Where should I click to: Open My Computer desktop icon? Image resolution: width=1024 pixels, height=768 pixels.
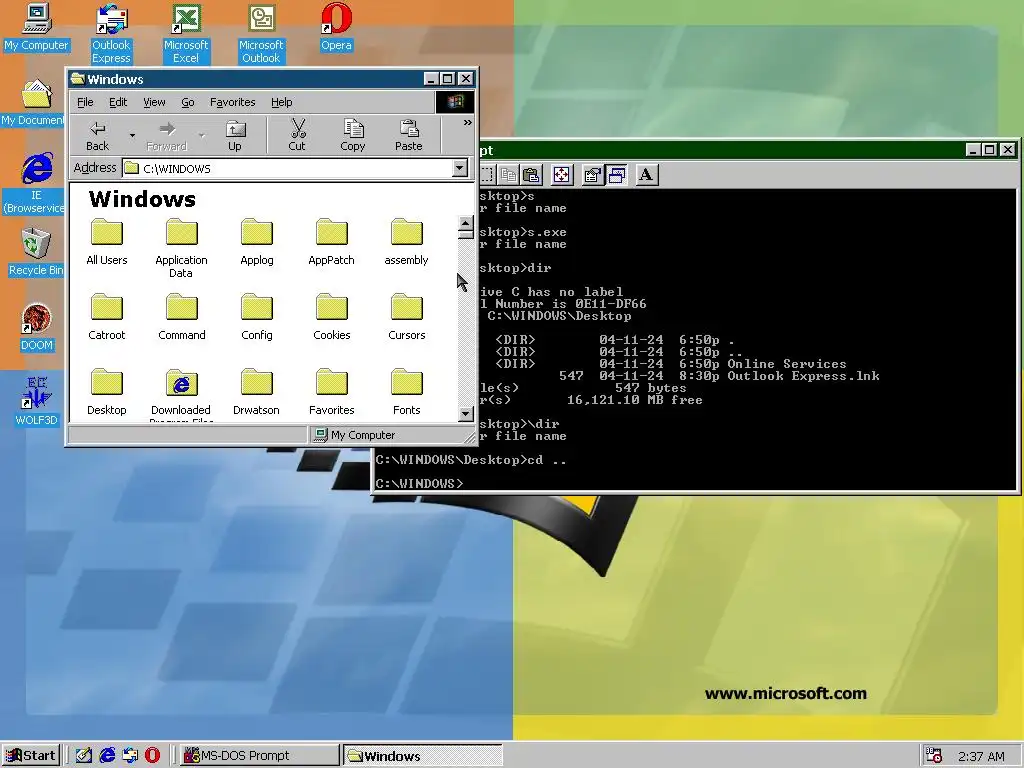[37, 27]
